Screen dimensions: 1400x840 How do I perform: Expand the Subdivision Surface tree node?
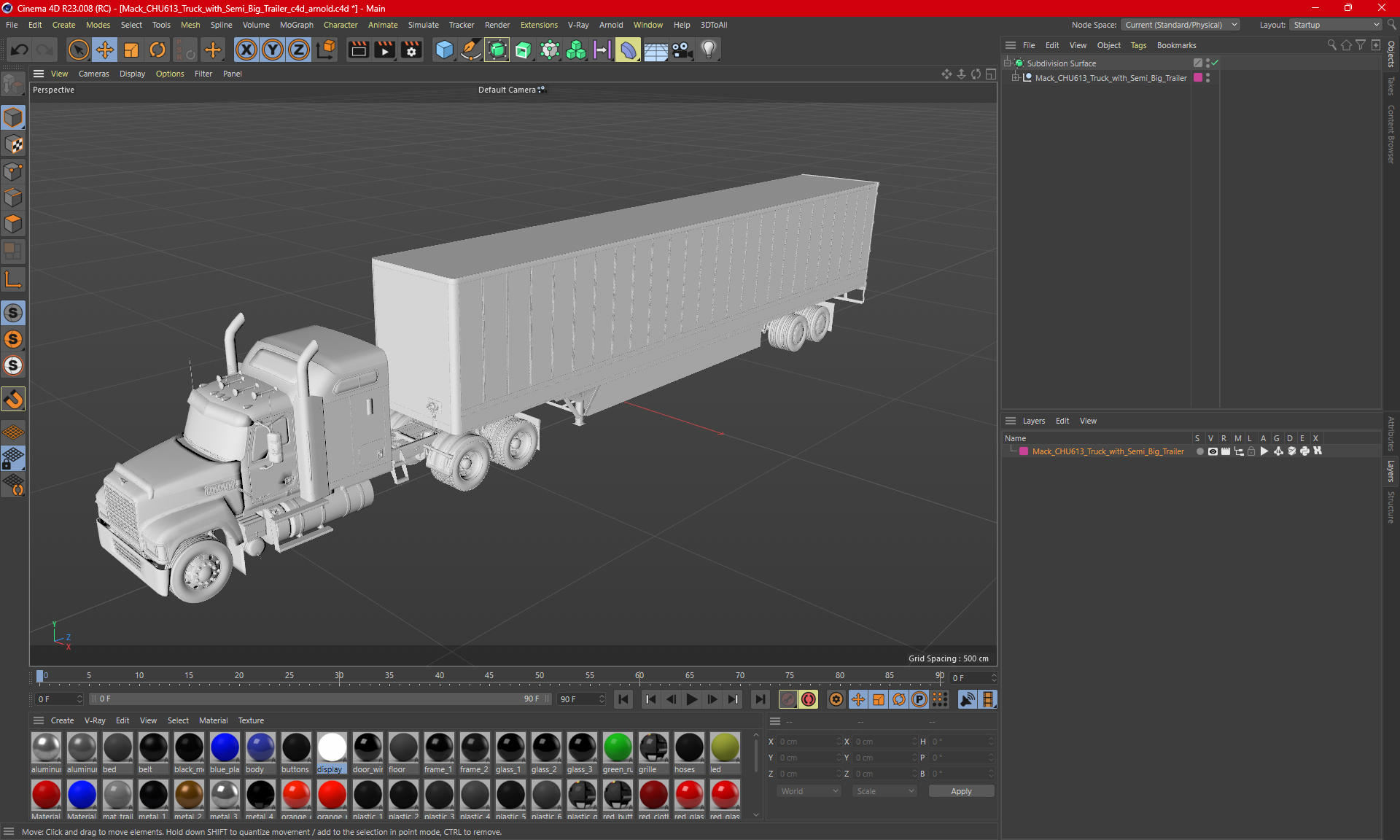click(x=1007, y=63)
